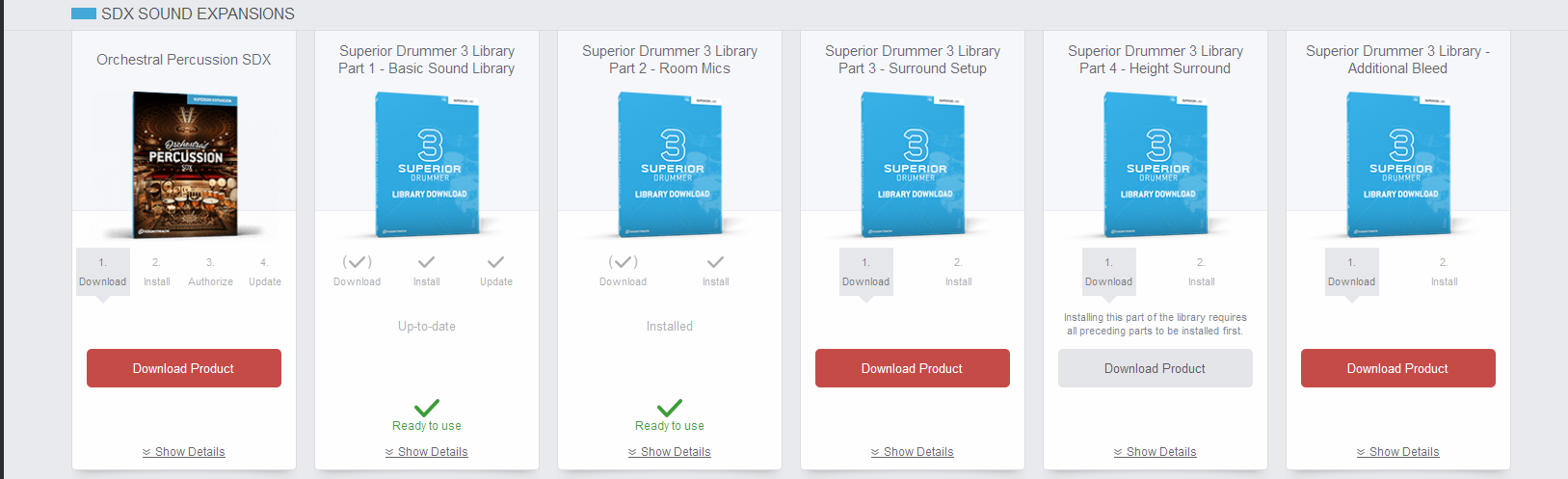The height and width of the screenshot is (479, 1568).
Task: Select Download step in Additional Bleed card
Action: click(x=1352, y=272)
